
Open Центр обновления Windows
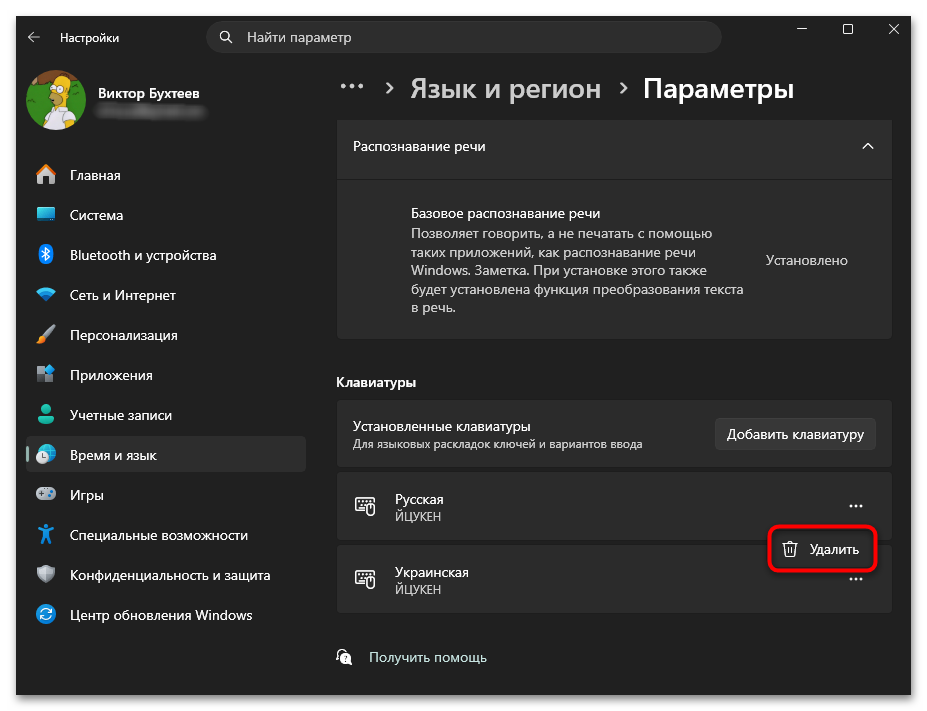tap(166, 615)
